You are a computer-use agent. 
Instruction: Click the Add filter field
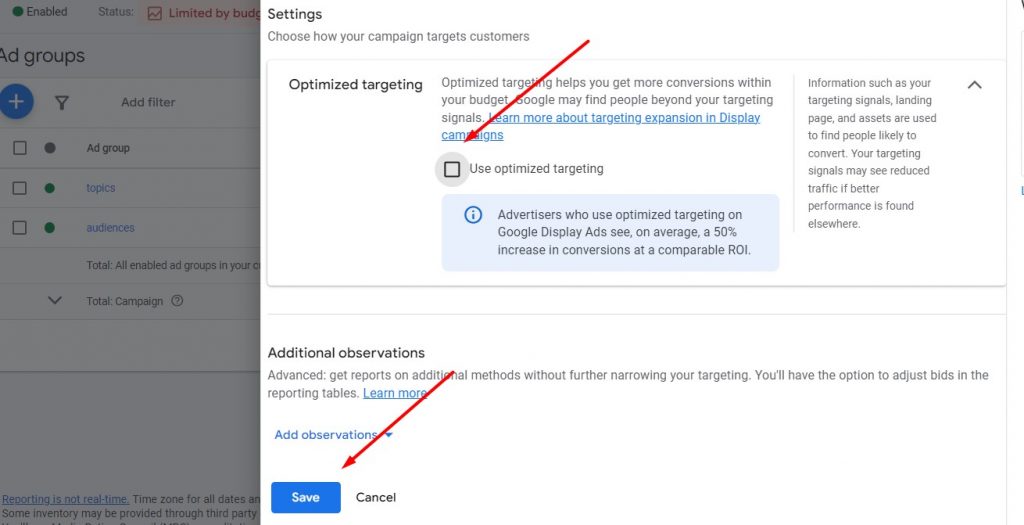(x=148, y=102)
